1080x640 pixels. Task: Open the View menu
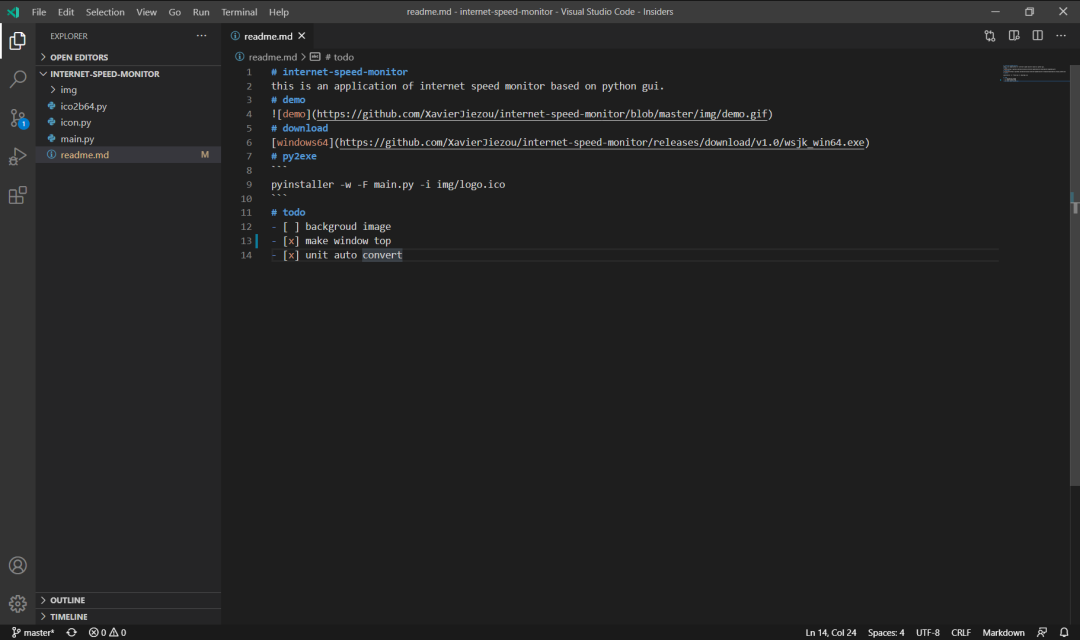click(146, 12)
